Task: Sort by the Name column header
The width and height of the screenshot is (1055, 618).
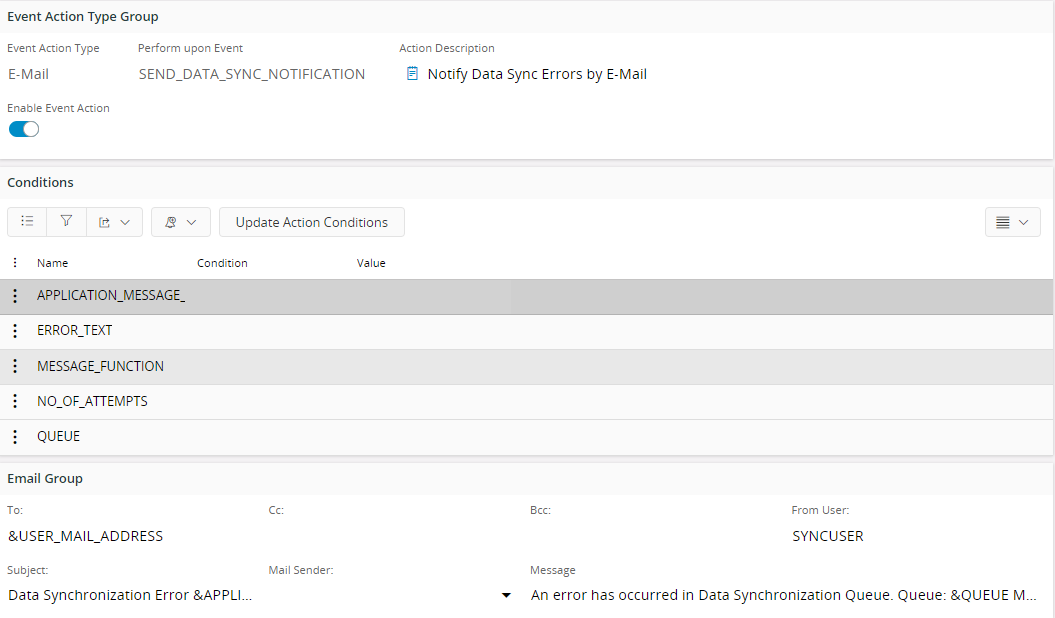Action: point(52,263)
